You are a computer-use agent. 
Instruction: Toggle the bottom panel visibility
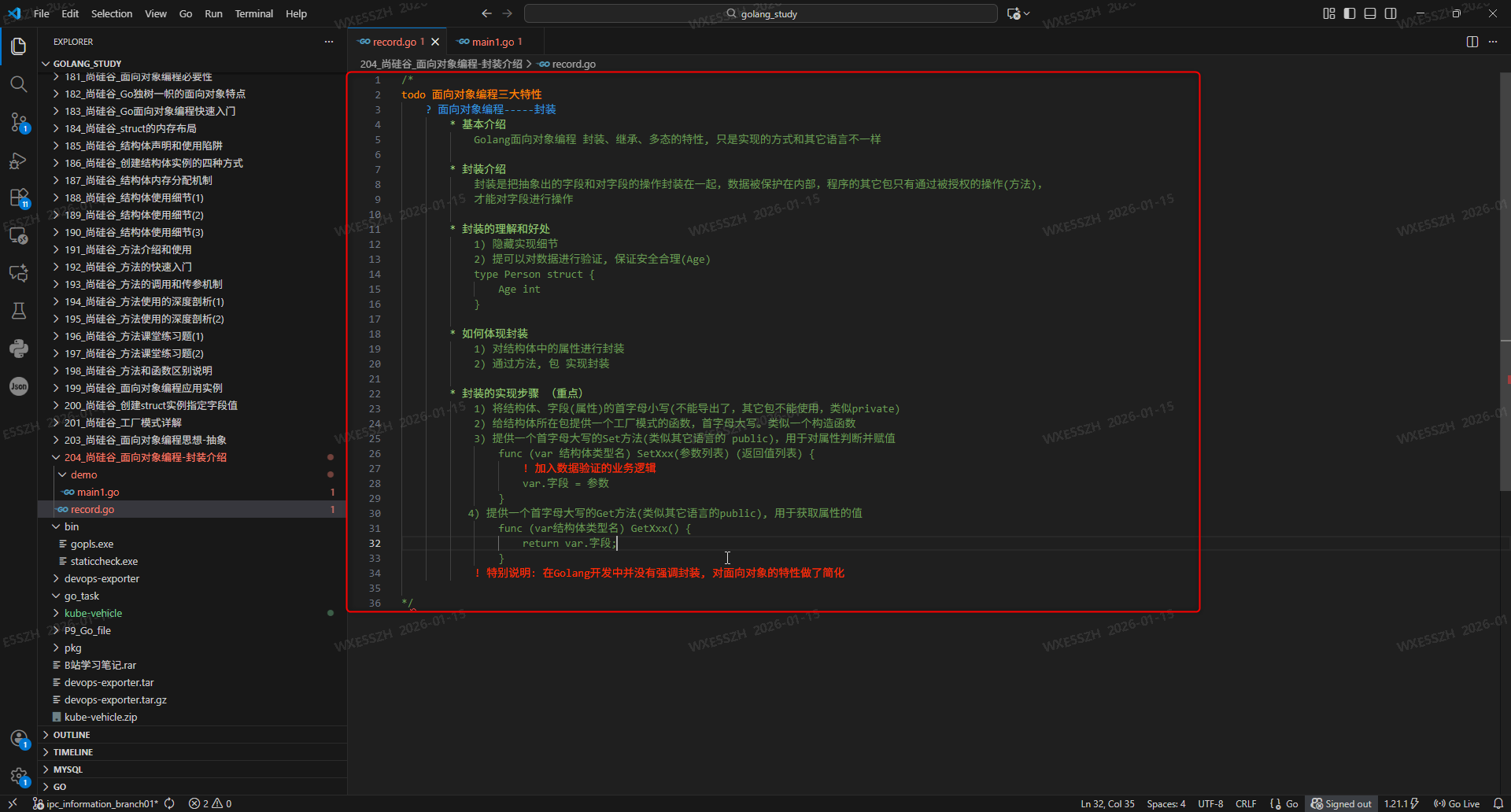1370,13
